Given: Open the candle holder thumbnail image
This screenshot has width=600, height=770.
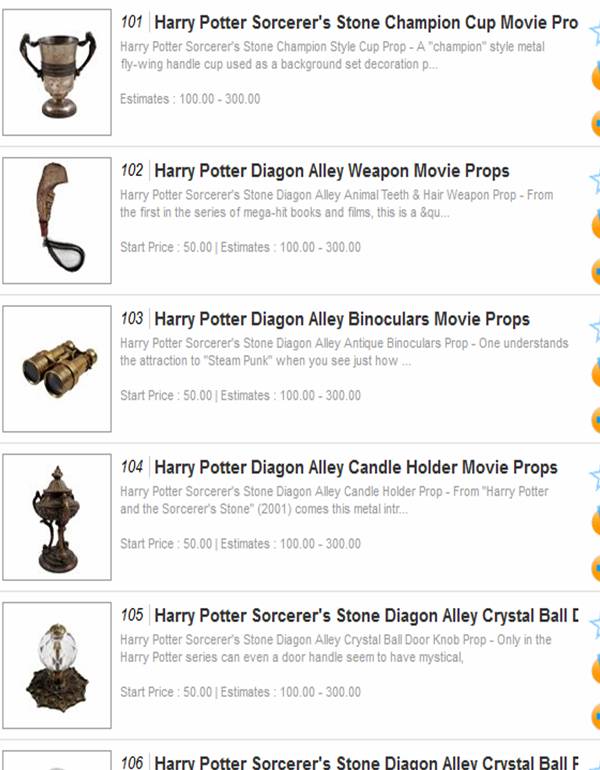Looking at the screenshot, I should pyautogui.click(x=57, y=517).
